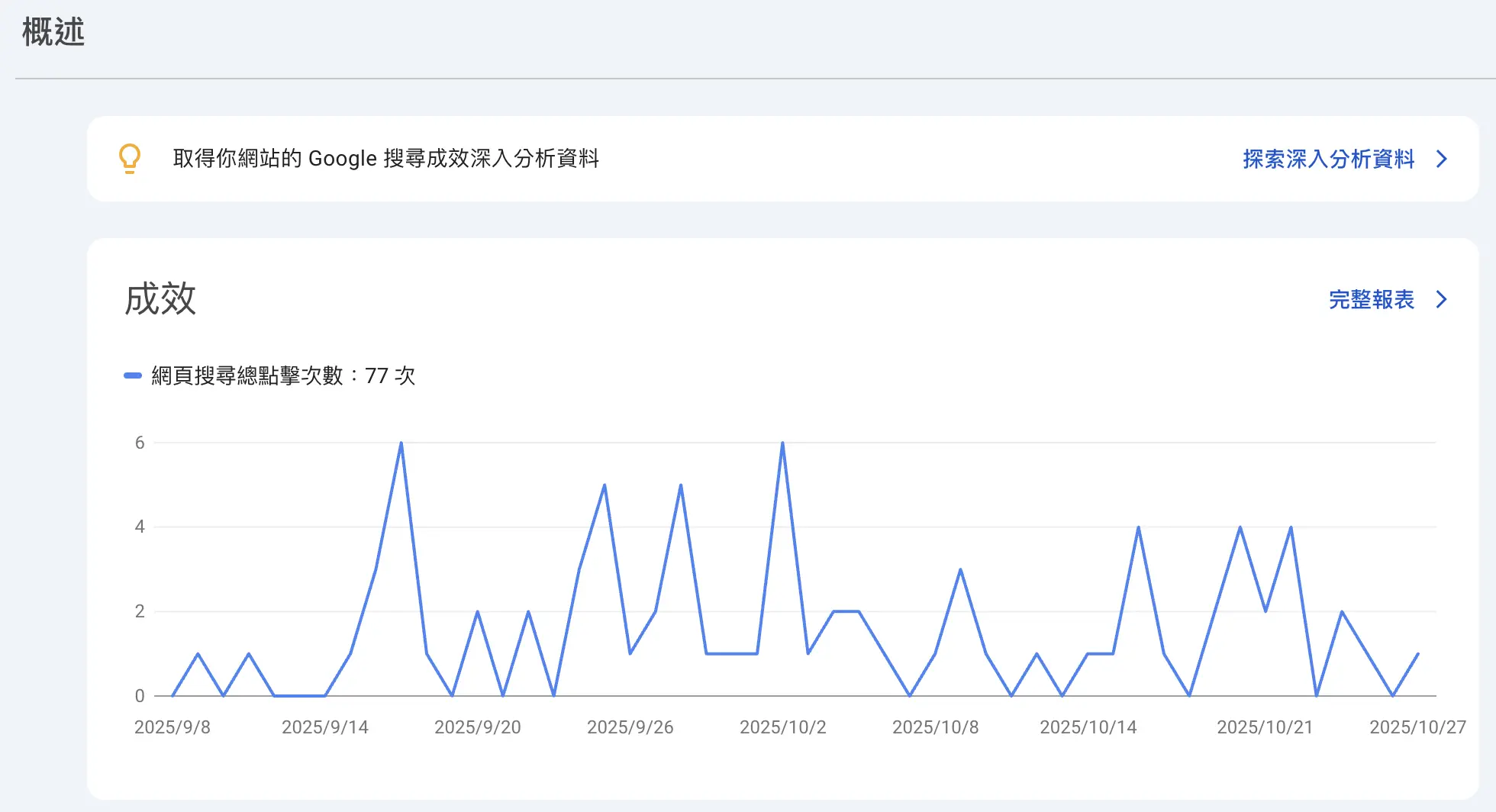The image size is (1496, 812).
Task: Click the y-axis label 4
Action: [x=140, y=527]
